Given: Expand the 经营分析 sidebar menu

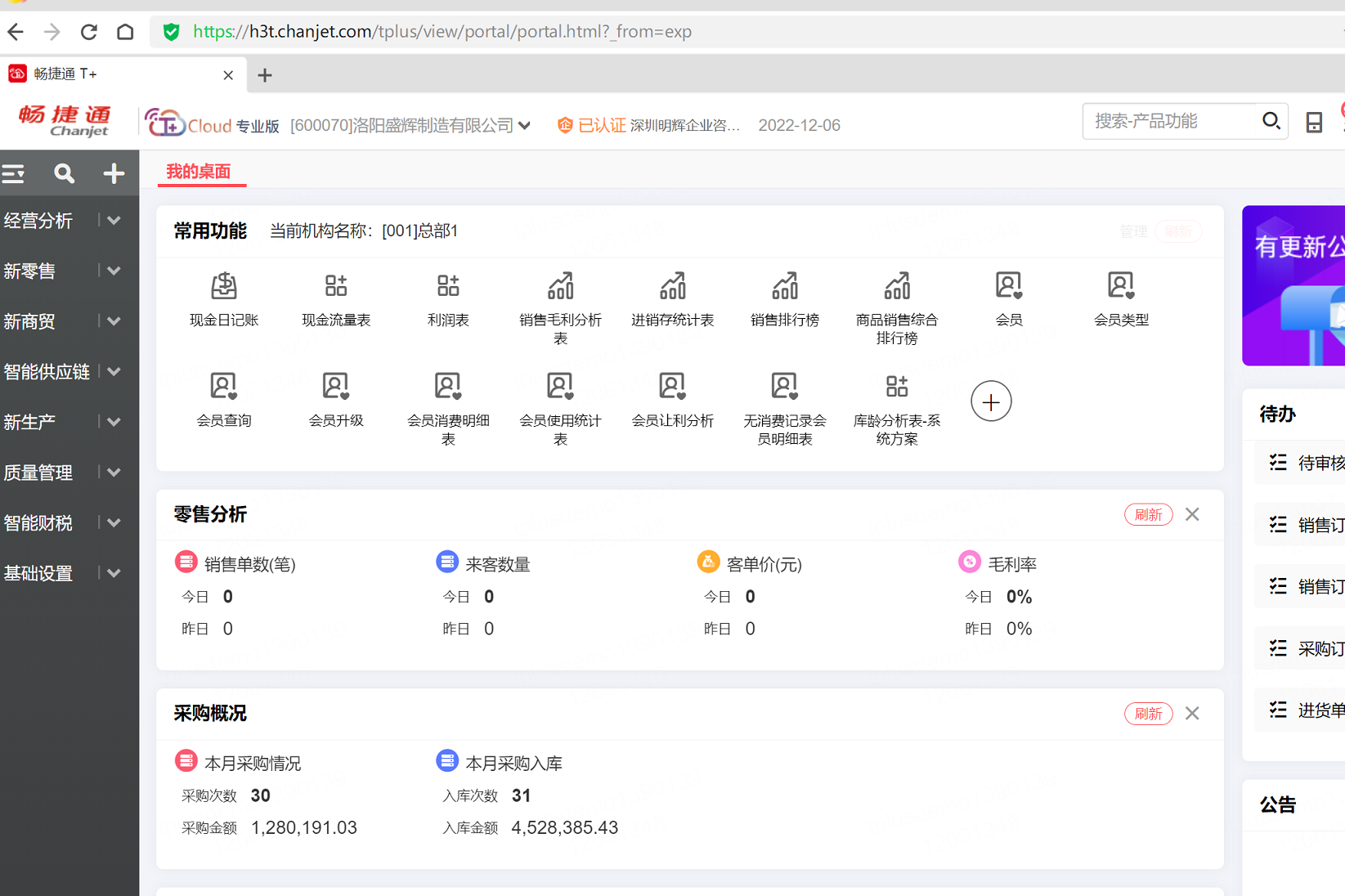Looking at the screenshot, I should (x=114, y=221).
